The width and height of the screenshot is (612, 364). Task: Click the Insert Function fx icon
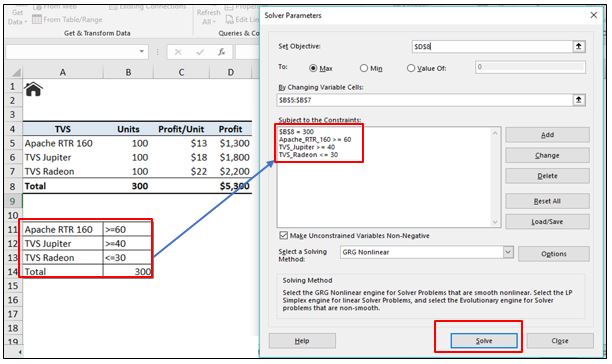tap(221, 52)
